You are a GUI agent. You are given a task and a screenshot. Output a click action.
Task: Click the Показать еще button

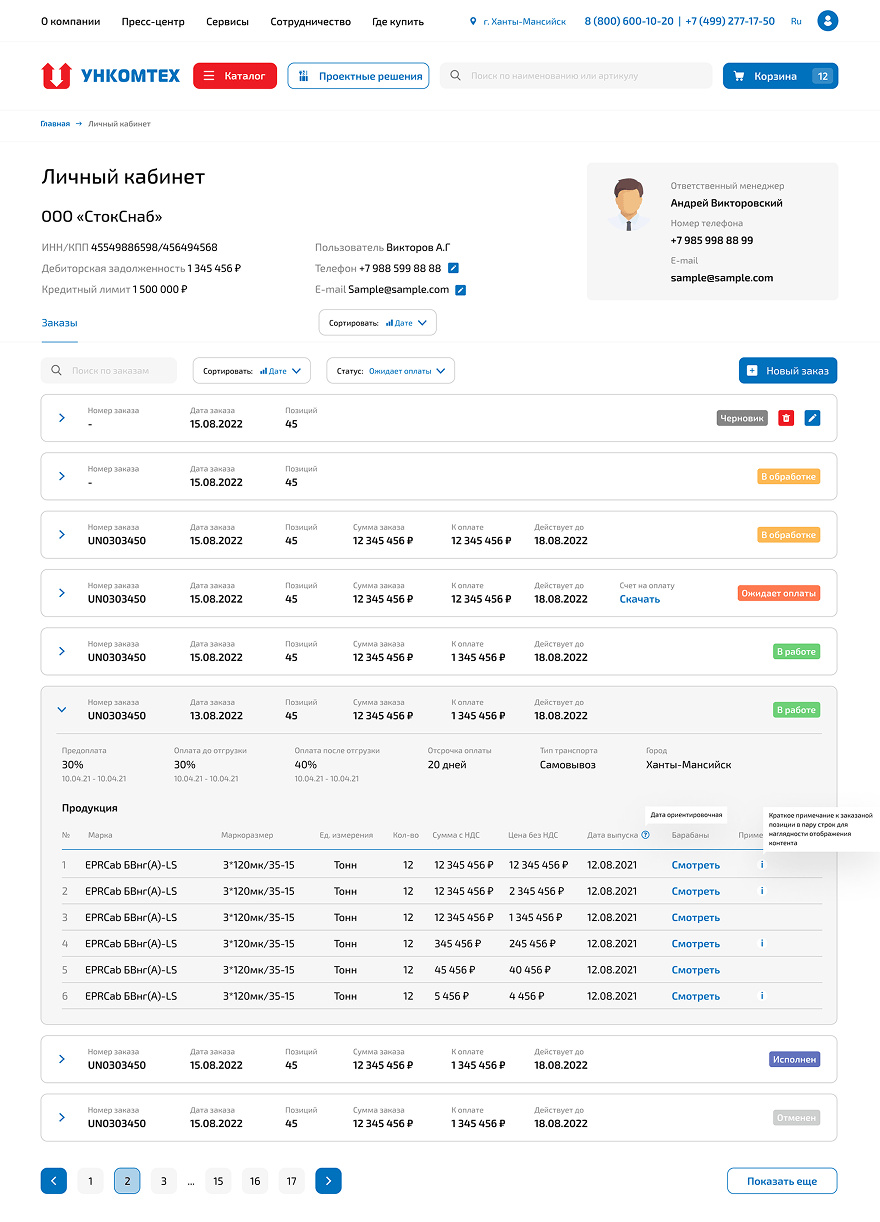782,1180
